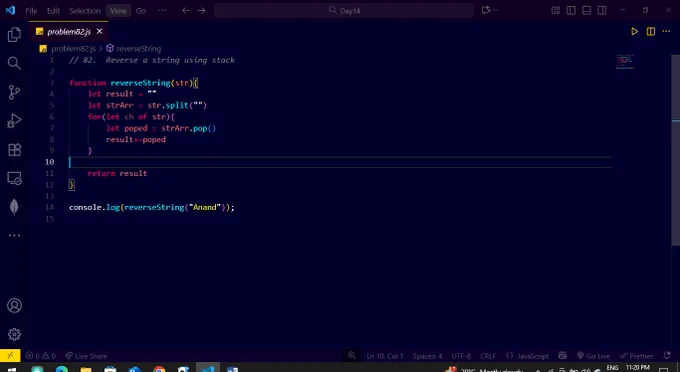The image size is (680, 372).
Task: Open editor More Actions ellipsis
Action: coord(666,31)
